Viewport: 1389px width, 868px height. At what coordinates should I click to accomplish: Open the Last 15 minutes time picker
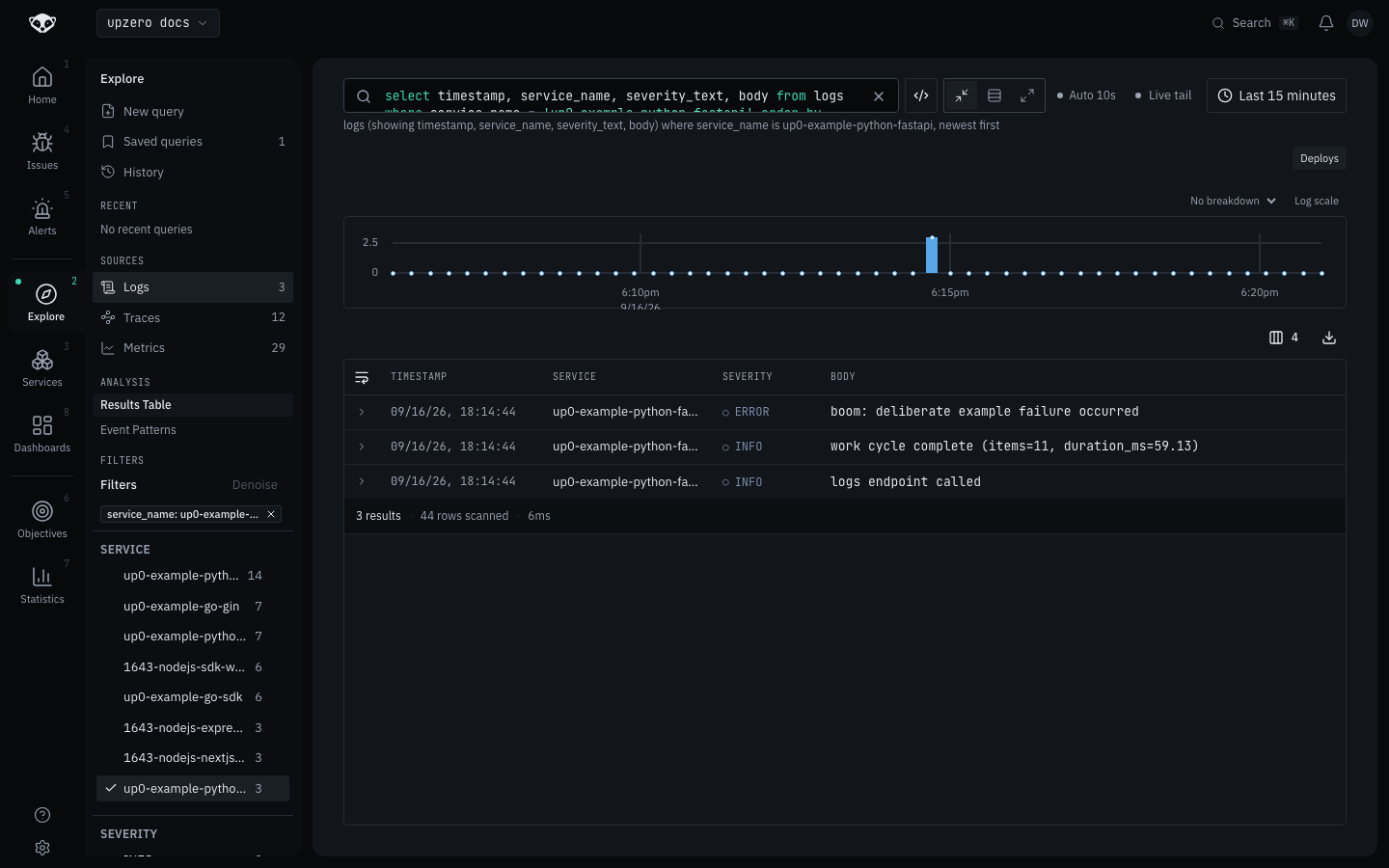1276,95
